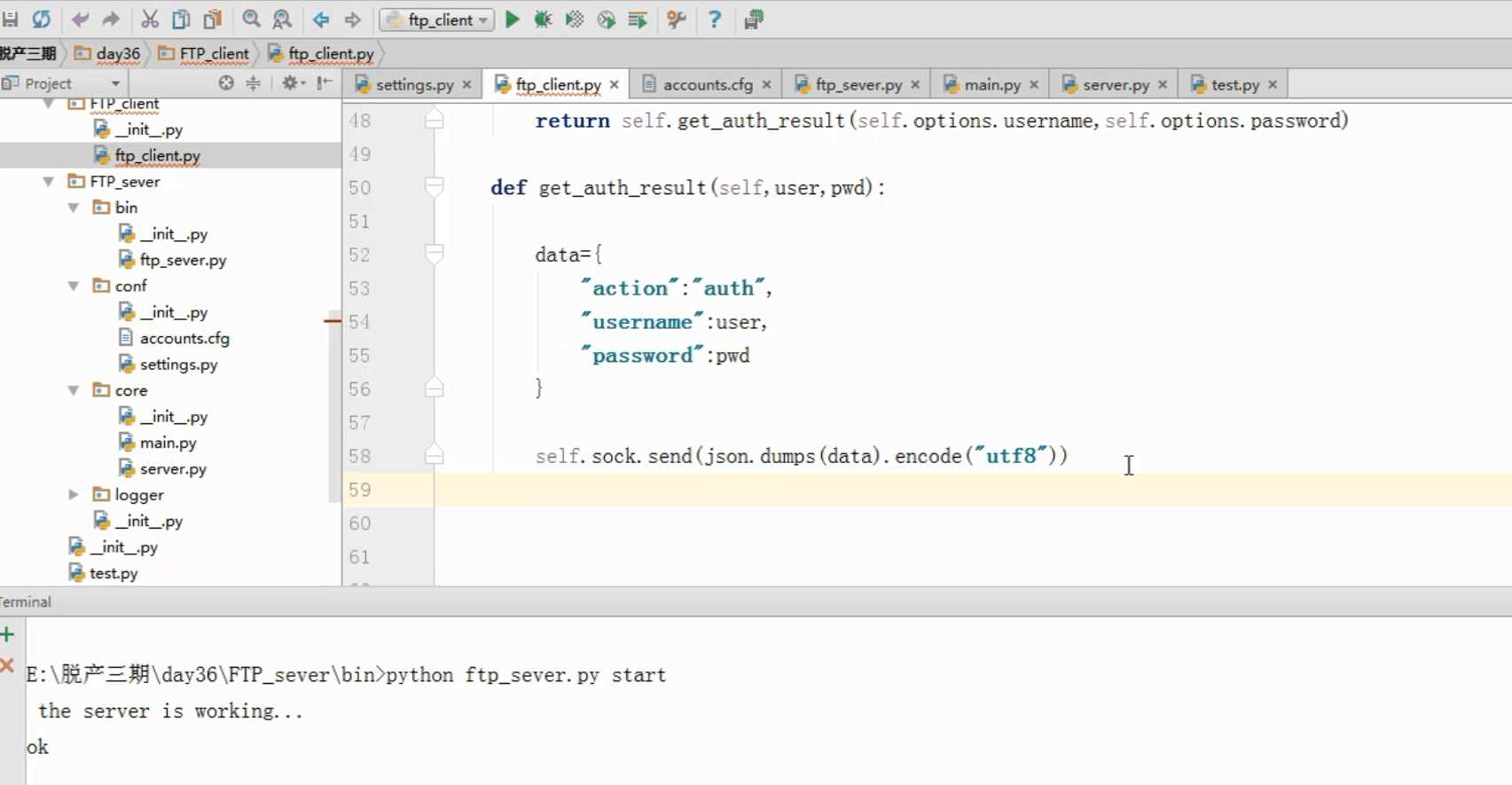Add a new terminal session with plus
1512x785 pixels.
(x=8, y=634)
